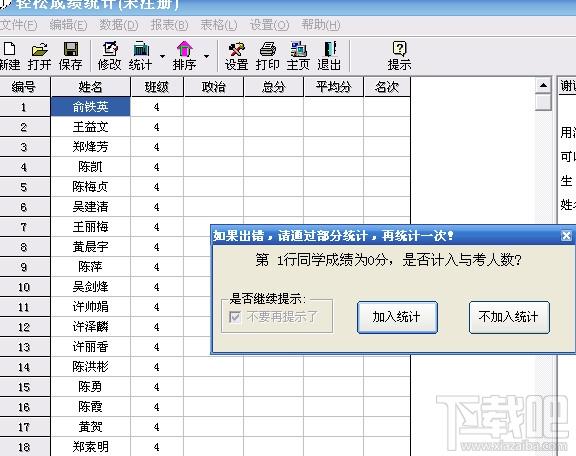The height and width of the screenshot is (456, 576).
Task: Click row number 1 header
Action: click(x=24, y=107)
